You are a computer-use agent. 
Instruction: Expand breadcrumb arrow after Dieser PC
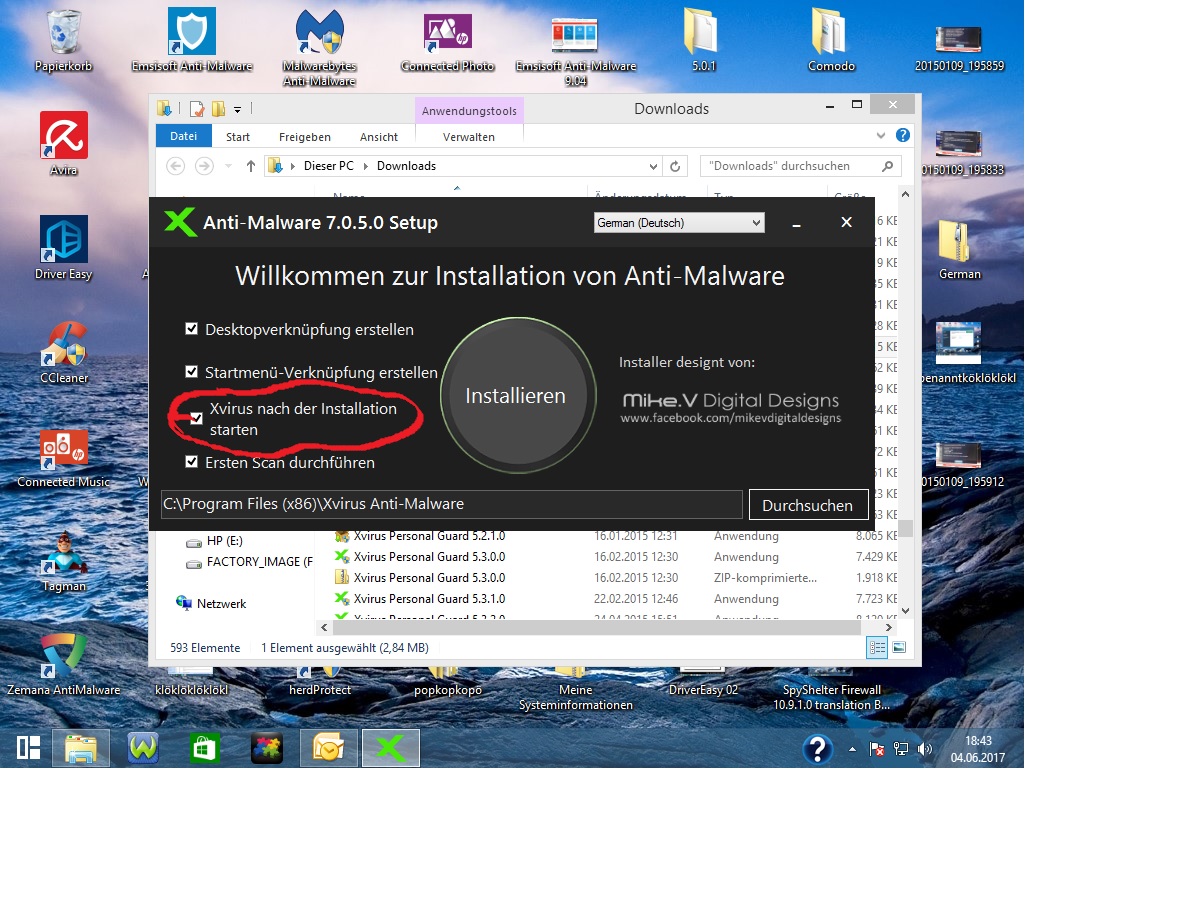(x=365, y=166)
